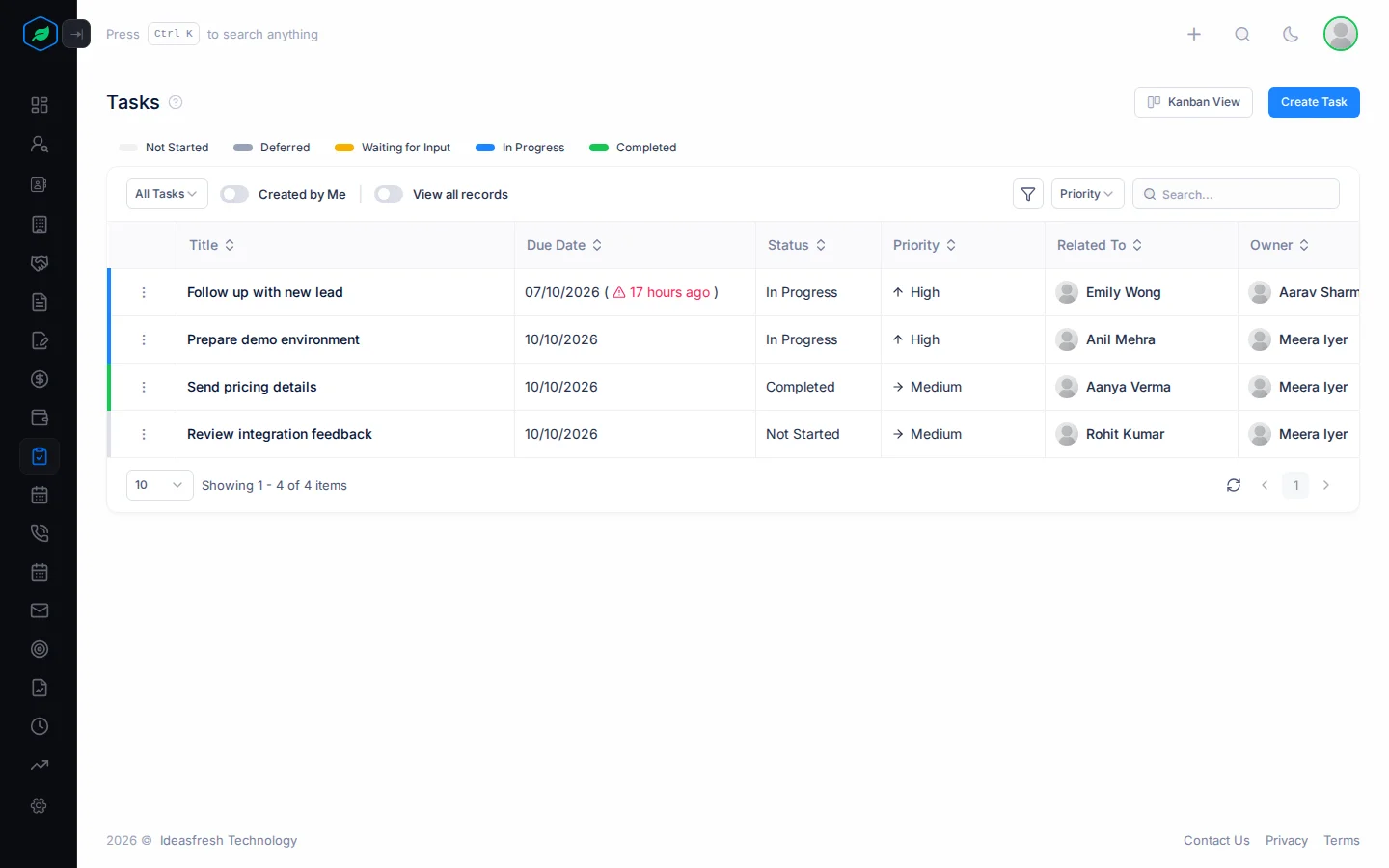The height and width of the screenshot is (868, 1389).
Task: Select the active tasks clipboard icon in sidebar
Action: (40, 456)
